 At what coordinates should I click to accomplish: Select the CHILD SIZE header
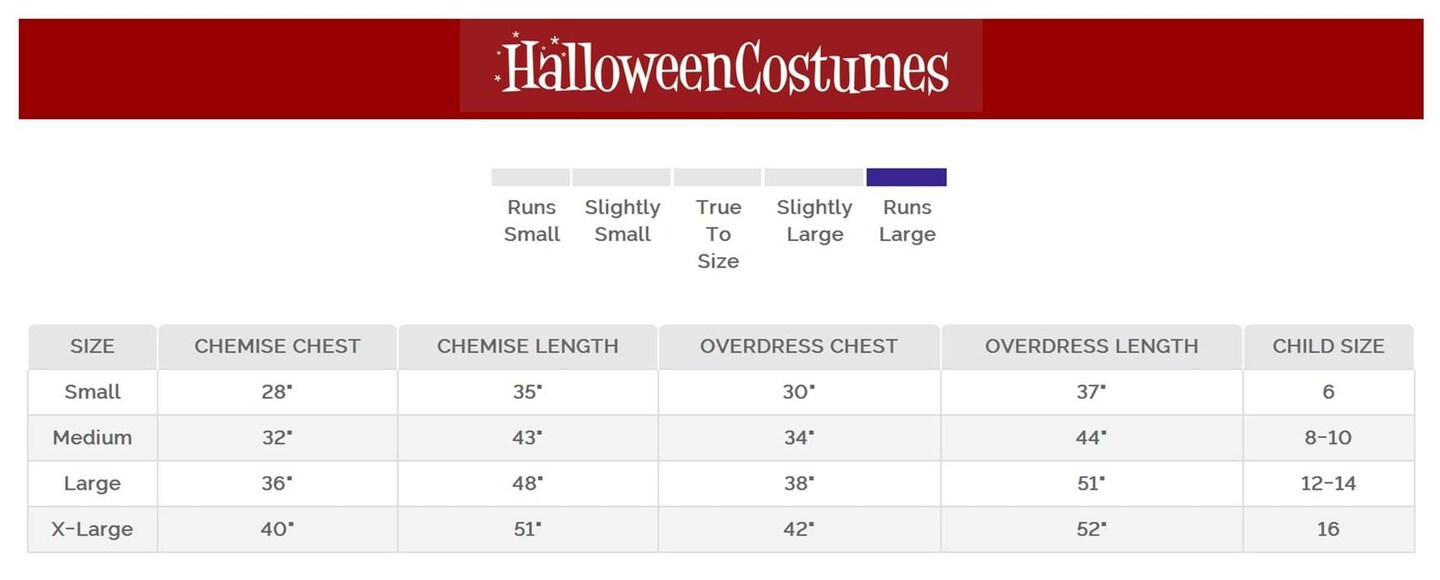(x=1328, y=347)
